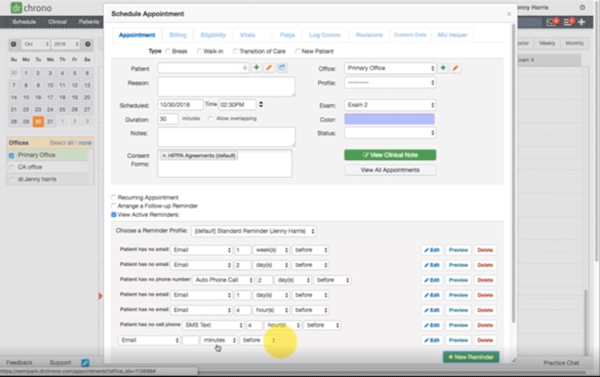The height and width of the screenshot is (377, 600).
Task: Switch to the Billing tab
Action: [178, 35]
